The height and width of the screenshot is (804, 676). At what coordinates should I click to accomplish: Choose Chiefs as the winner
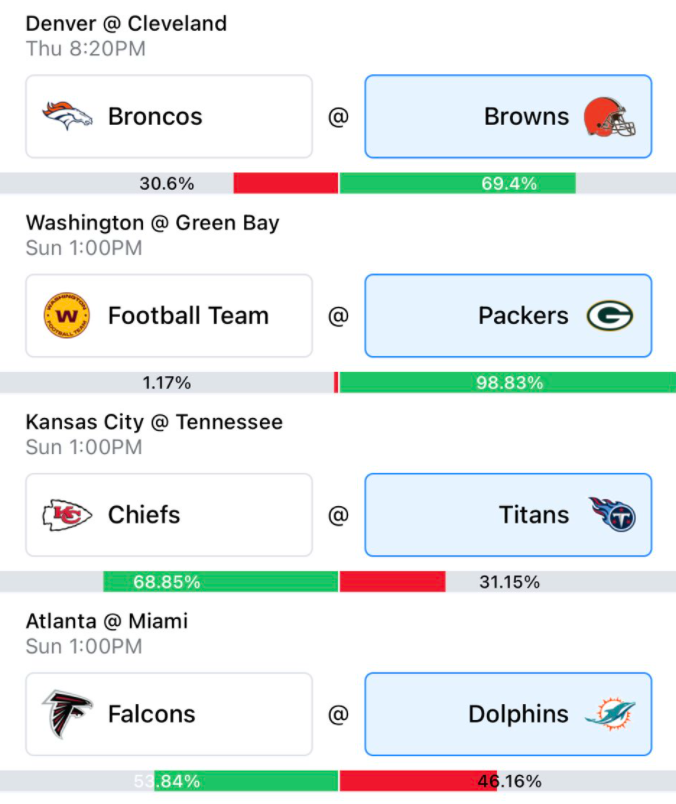coord(169,515)
